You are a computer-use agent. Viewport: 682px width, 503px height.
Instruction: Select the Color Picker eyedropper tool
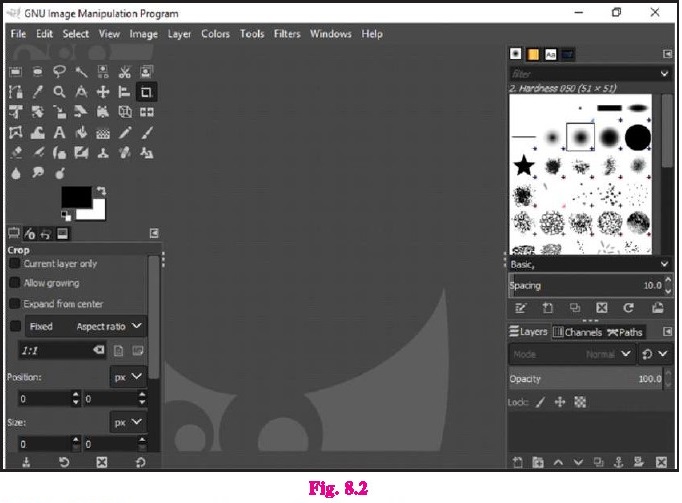point(38,92)
